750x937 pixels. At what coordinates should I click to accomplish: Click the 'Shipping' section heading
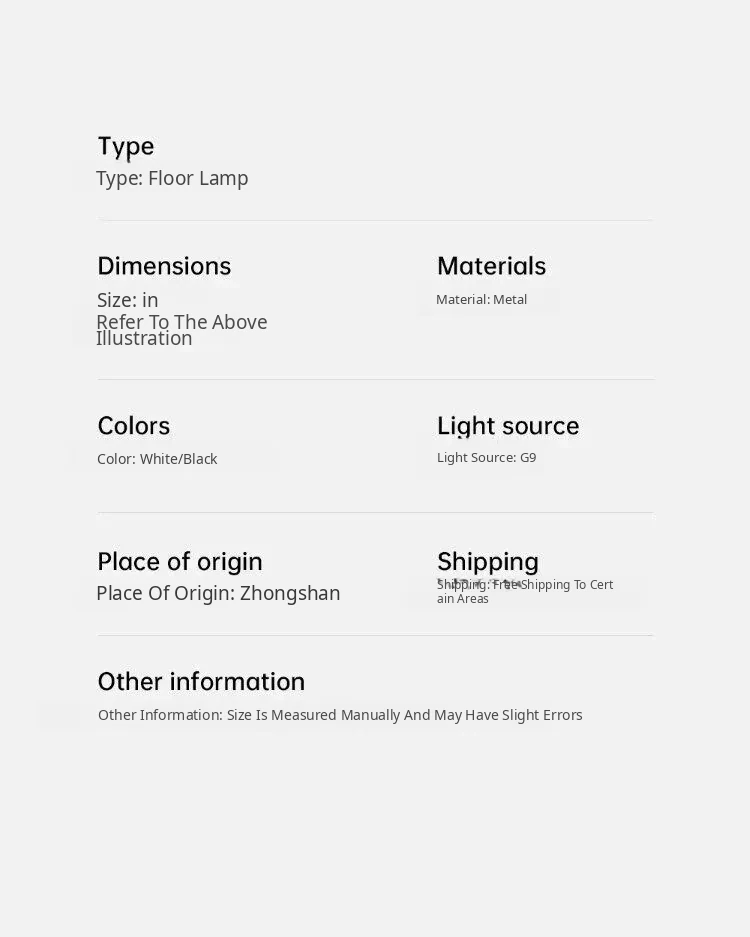(x=487, y=561)
